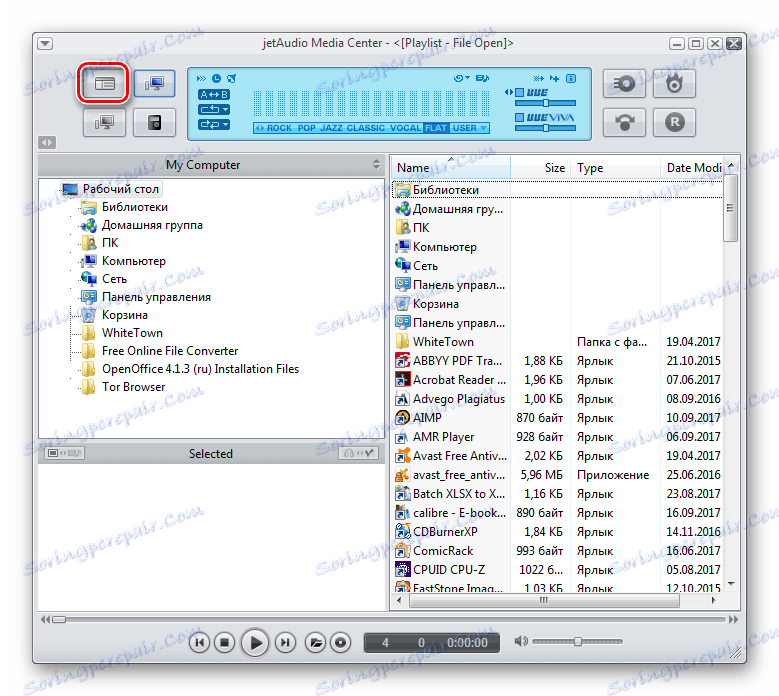Image resolution: width=779 pixels, height=696 pixels.
Task: Select the JAZZ equalizer preset
Action: click(x=331, y=128)
